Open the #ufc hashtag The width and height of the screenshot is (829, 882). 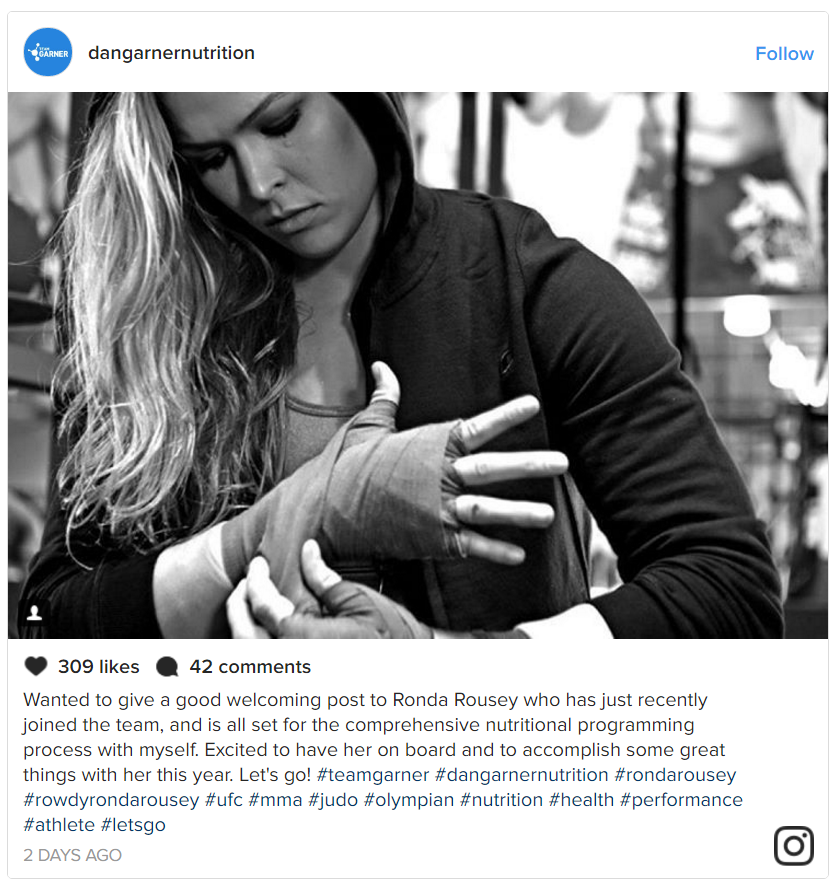tap(224, 800)
